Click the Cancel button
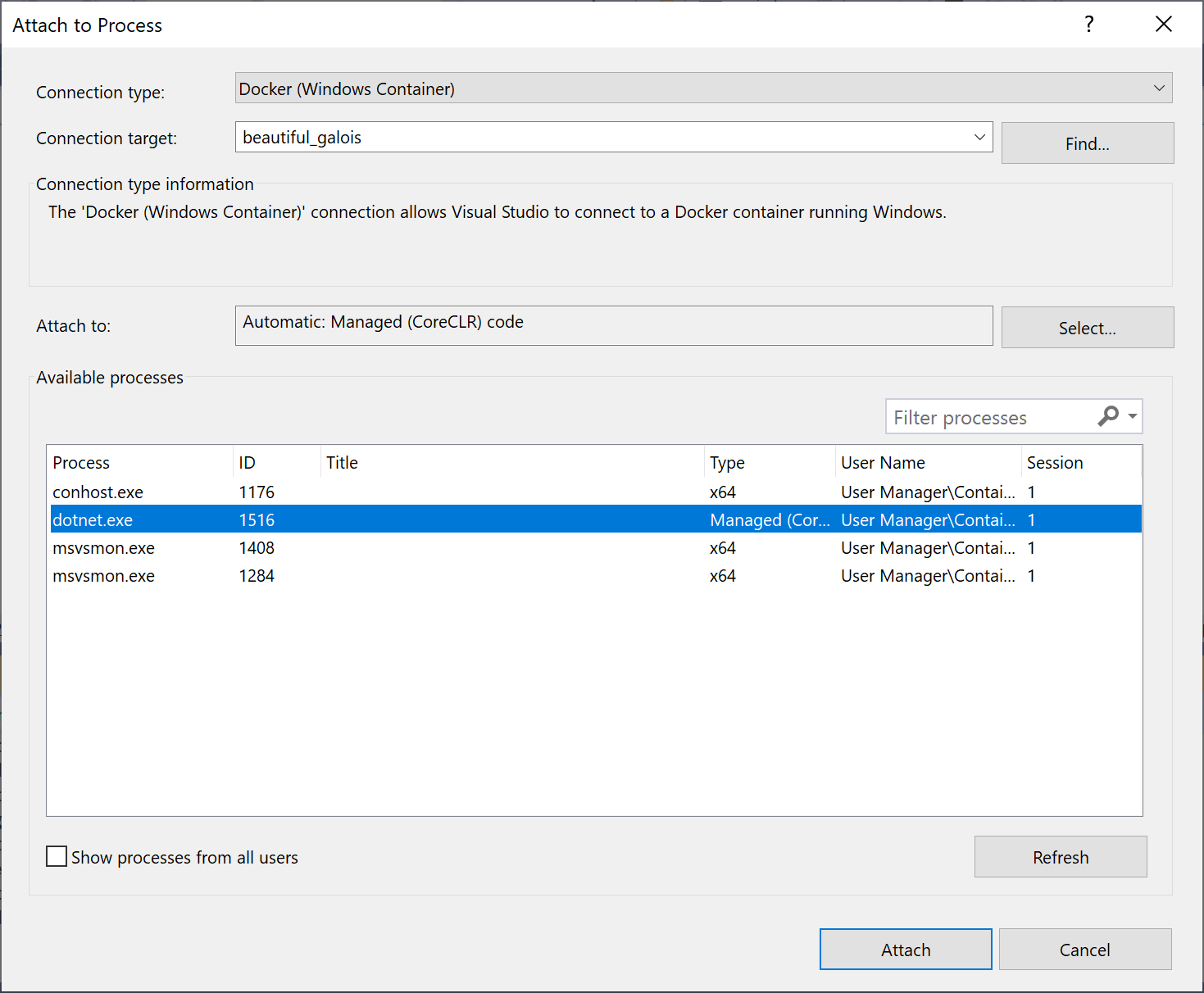The height and width of the screenshot is (993, 1204). 1084,949
